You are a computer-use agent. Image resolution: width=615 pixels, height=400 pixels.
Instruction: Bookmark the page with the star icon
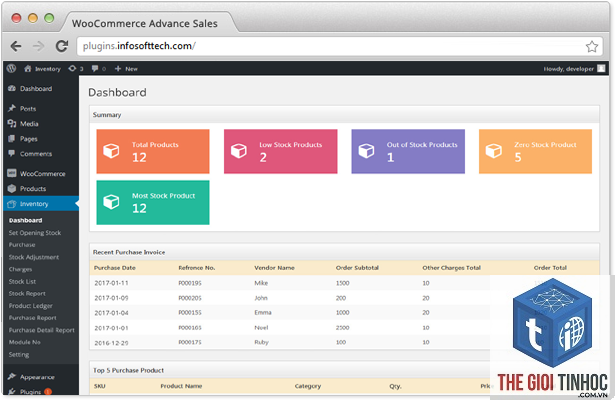pos(592,47)
